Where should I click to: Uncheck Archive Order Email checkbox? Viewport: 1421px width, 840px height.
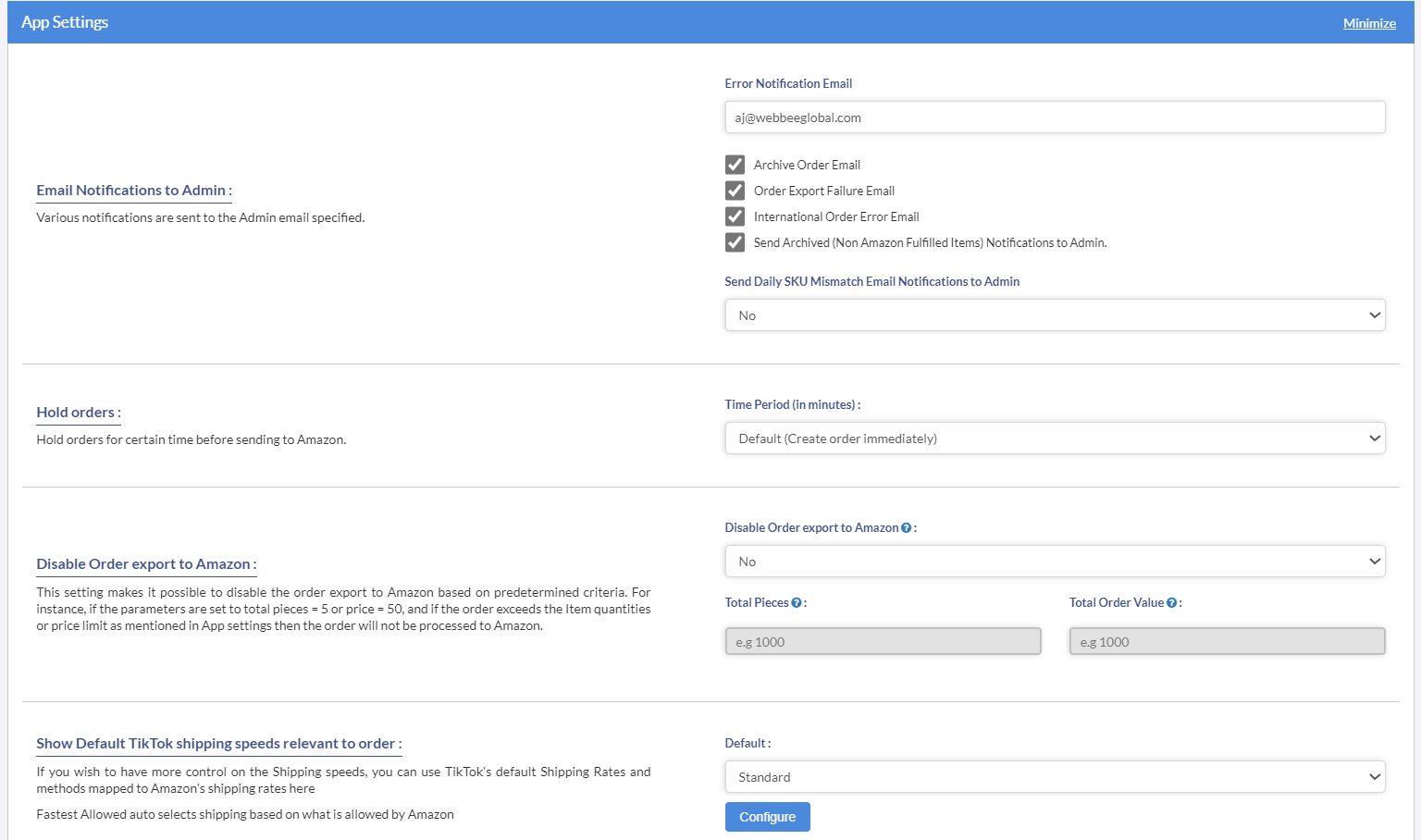coord(735,165)
